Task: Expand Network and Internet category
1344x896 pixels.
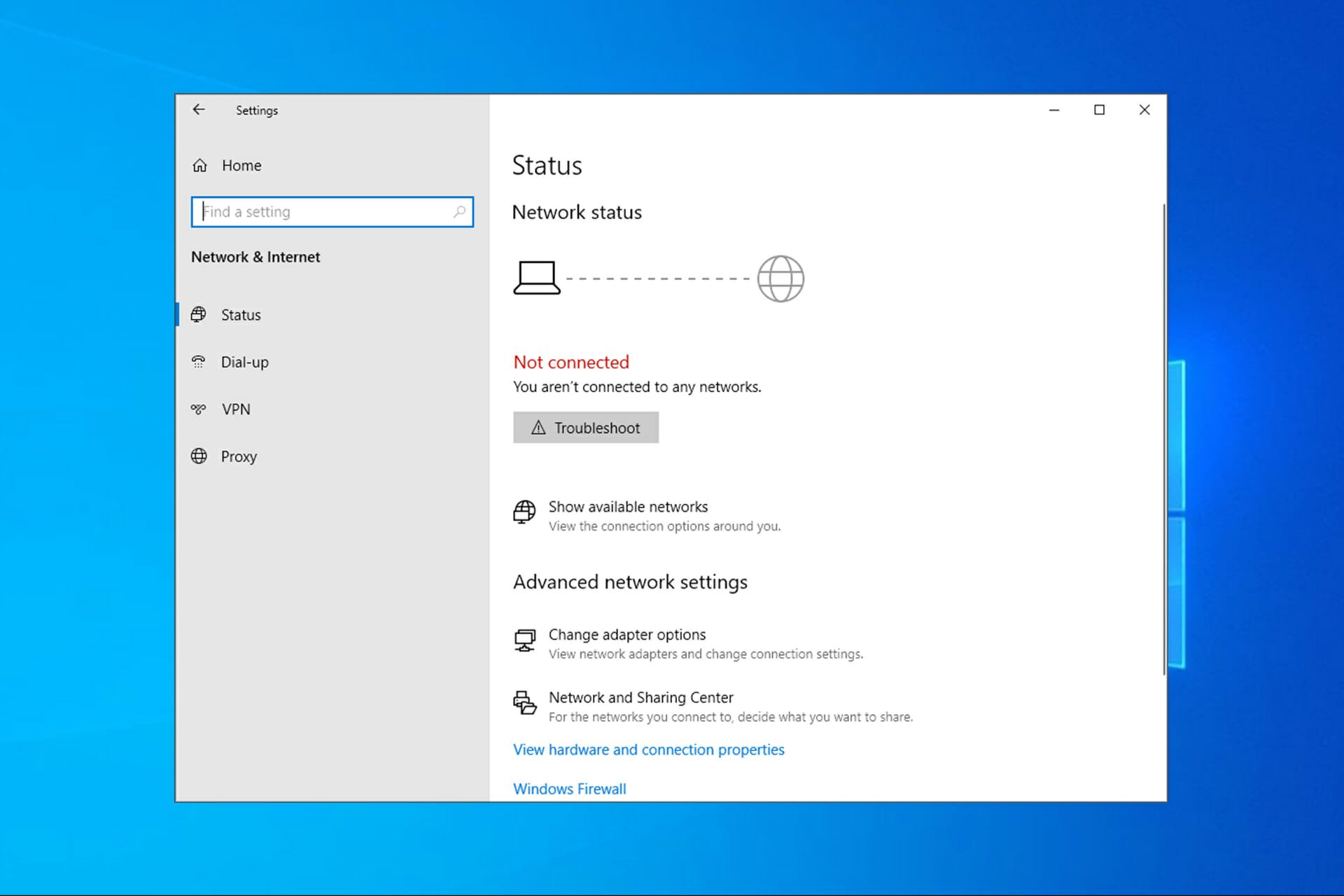Action: click(x=255, y=256)
